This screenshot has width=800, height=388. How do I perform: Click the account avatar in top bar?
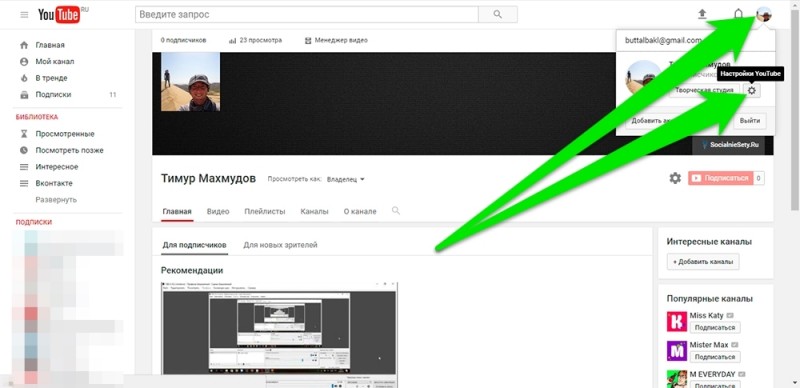[764, 14]
